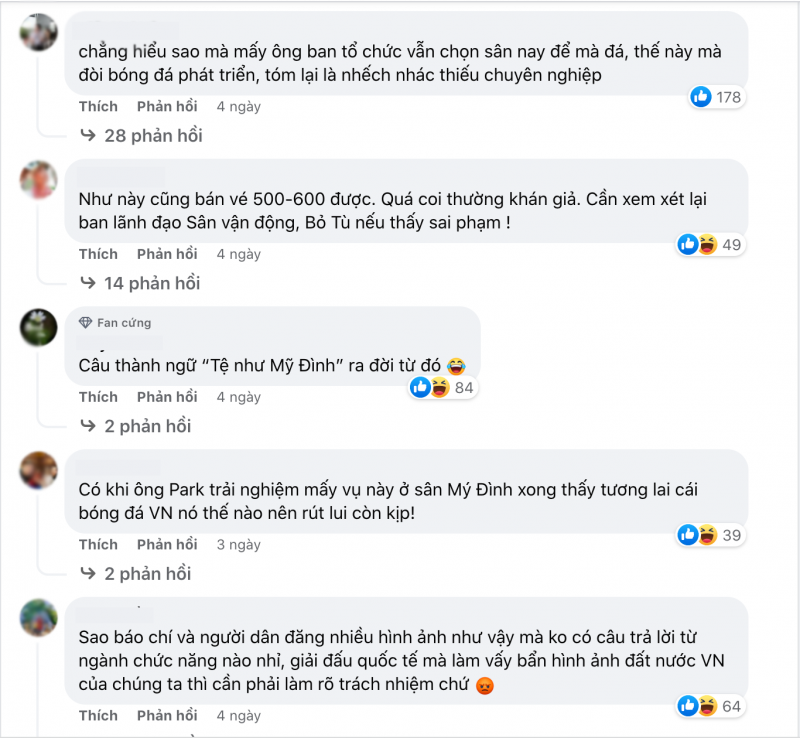800x738 pixels.
Task: Expand the 14 phản hồi replies
Action: pyautogui.click(x=142, y=283)
